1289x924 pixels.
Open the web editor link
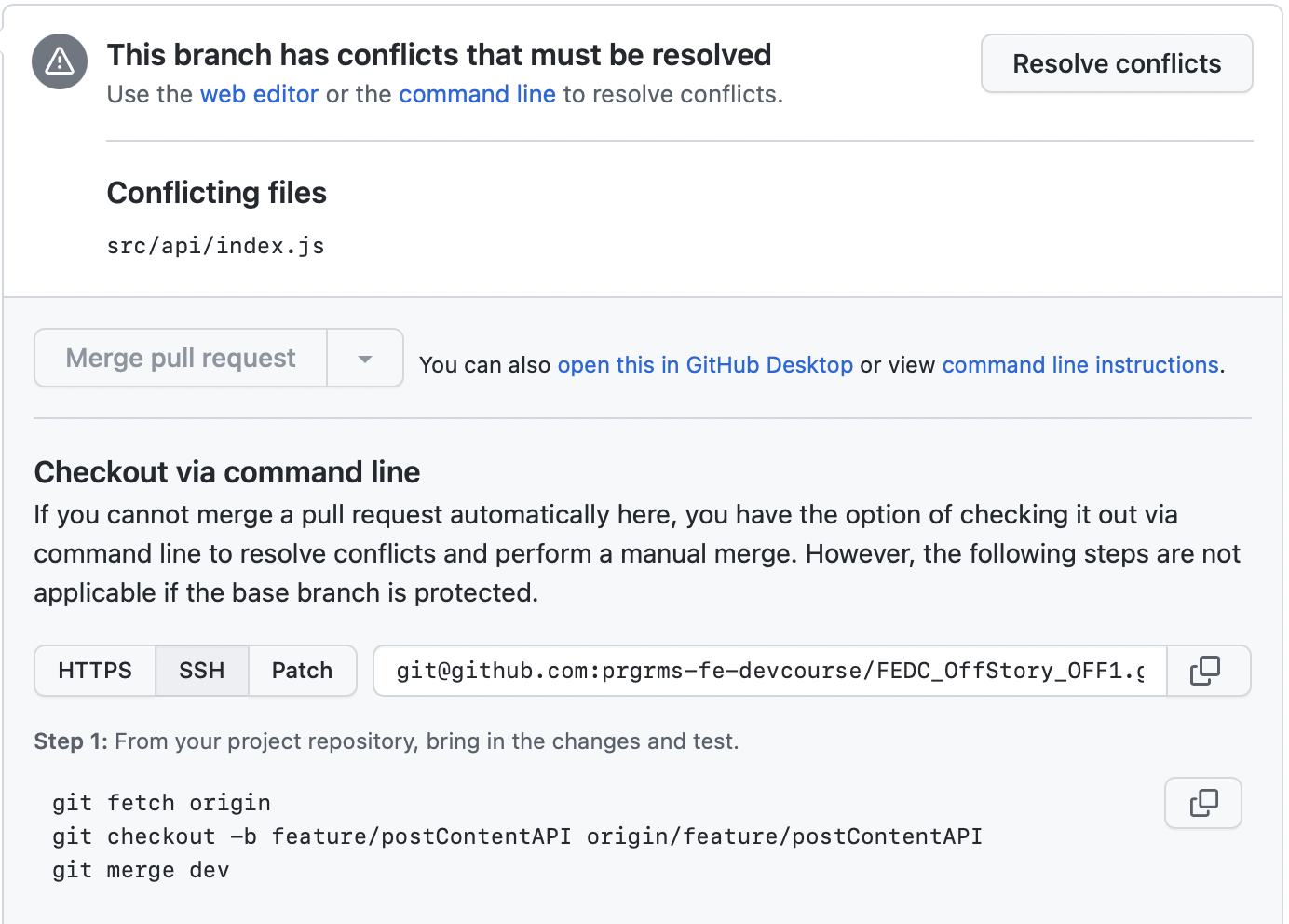click(259, 95)
